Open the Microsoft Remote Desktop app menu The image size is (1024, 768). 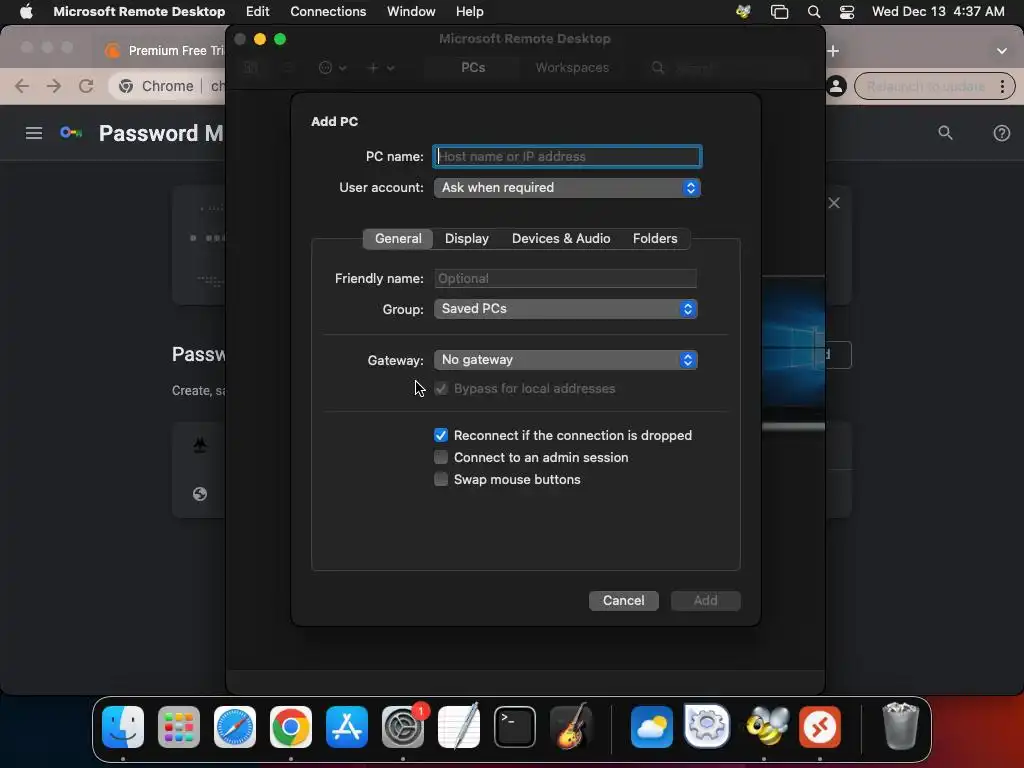139,12
